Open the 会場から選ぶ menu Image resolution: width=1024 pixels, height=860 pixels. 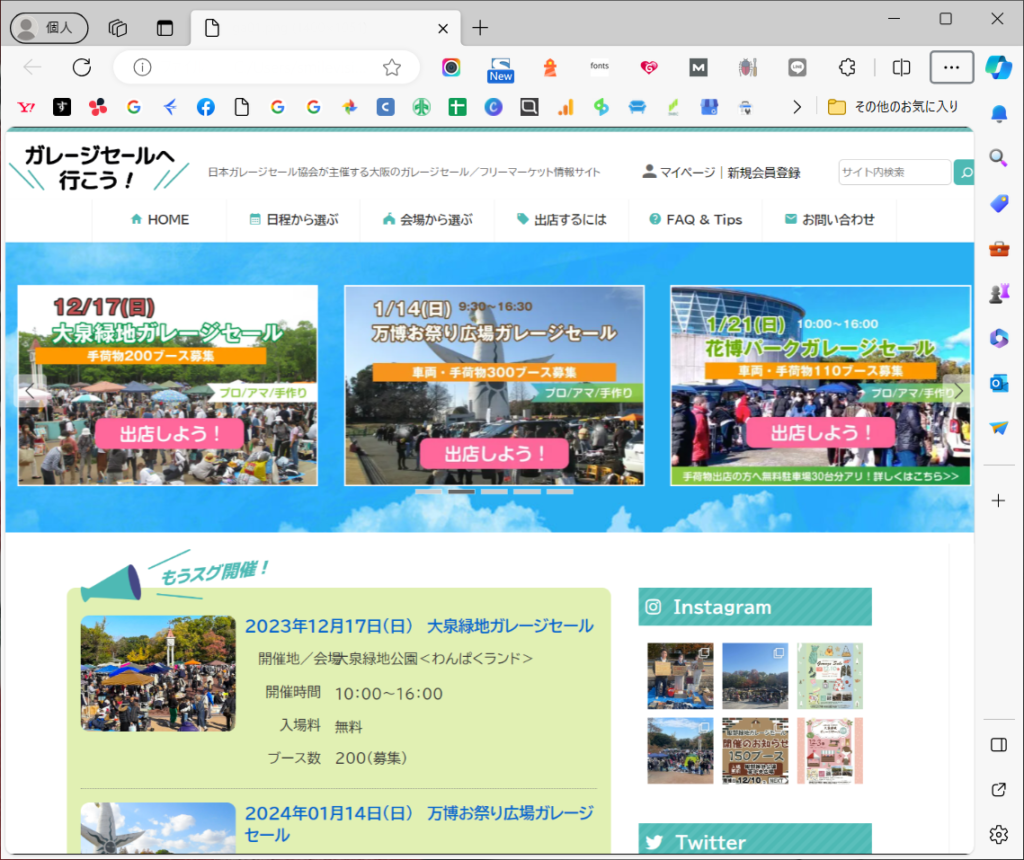(428, 219)
